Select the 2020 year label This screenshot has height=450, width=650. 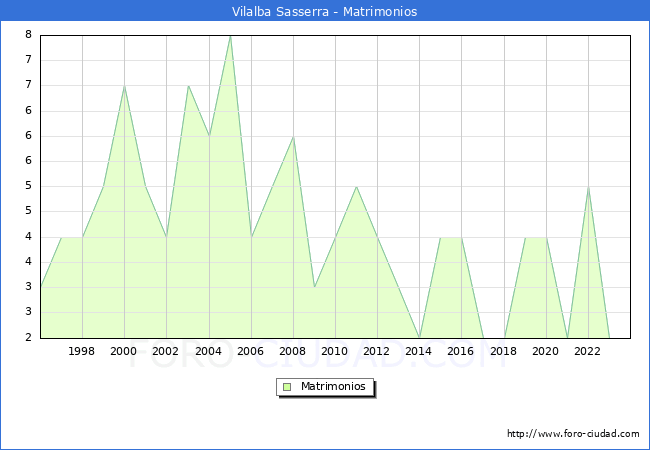point(546,351)
